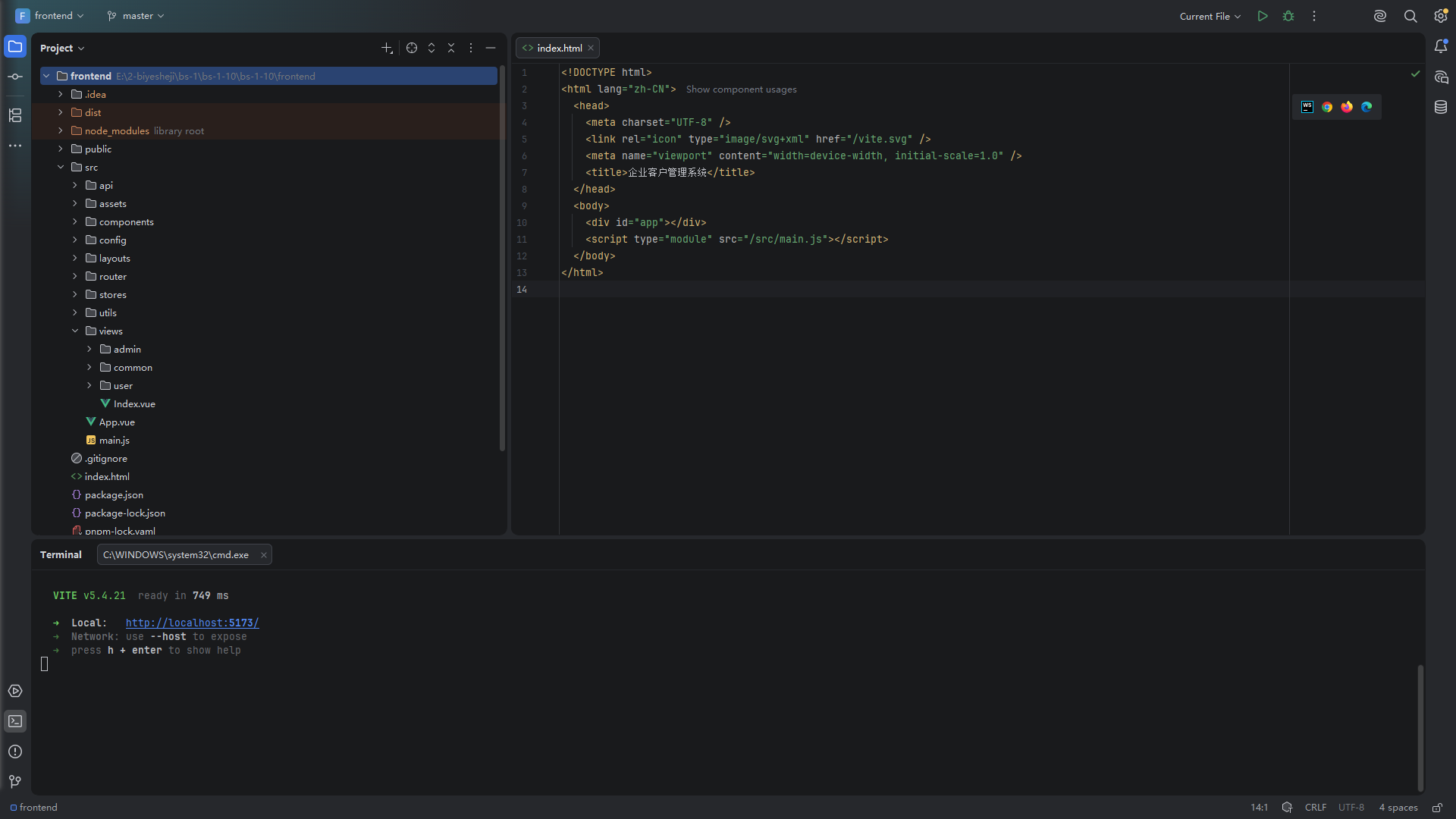Open page in Edge browser
The width and height of the screenshot is (1456, 819).
click(1367, 107)
